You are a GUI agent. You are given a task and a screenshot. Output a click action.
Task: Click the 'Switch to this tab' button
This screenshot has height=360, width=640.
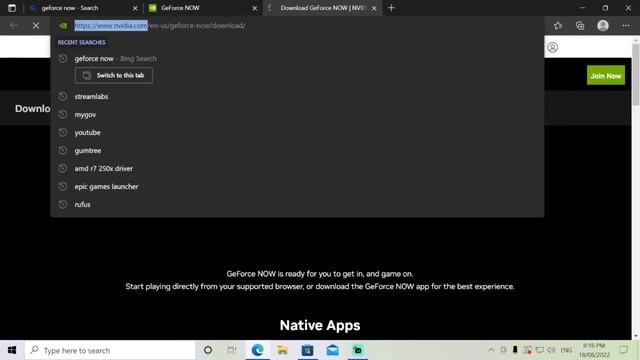(114, 76)
